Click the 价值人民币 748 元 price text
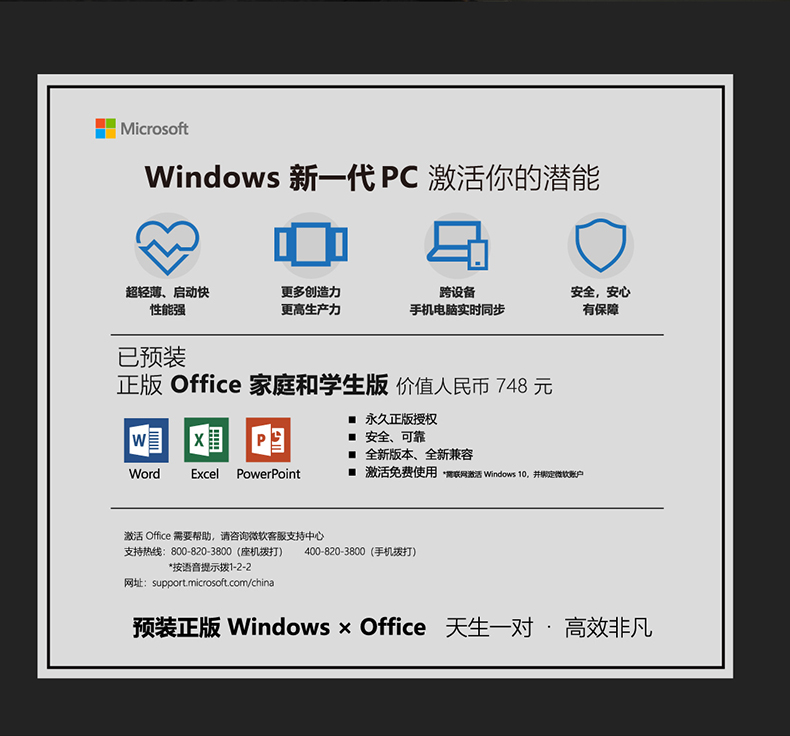Viewport: 790px width, 736px height. (474, 386)
